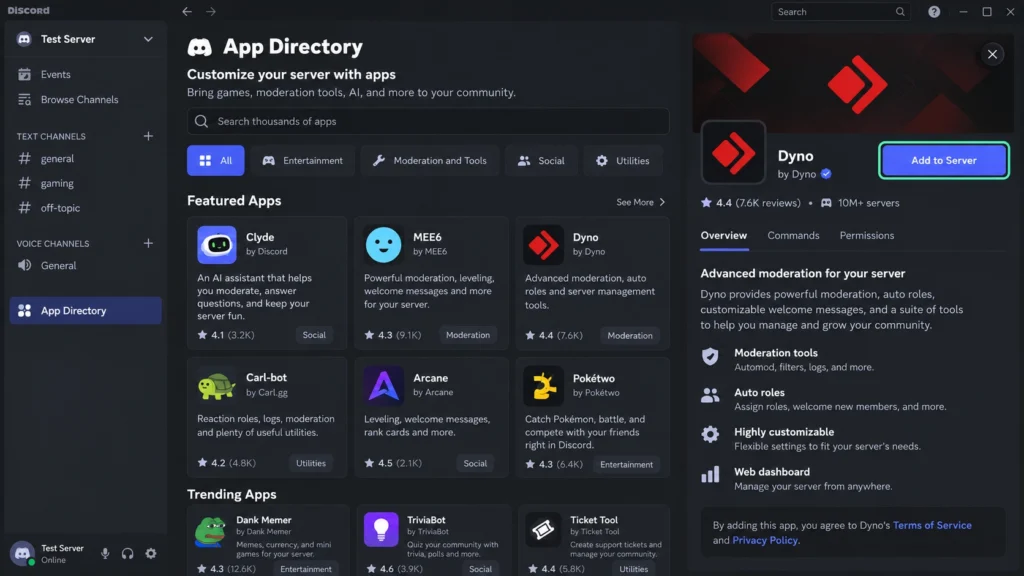
Task: Click the Web dashboard chart icon
Action: (710, 475)
